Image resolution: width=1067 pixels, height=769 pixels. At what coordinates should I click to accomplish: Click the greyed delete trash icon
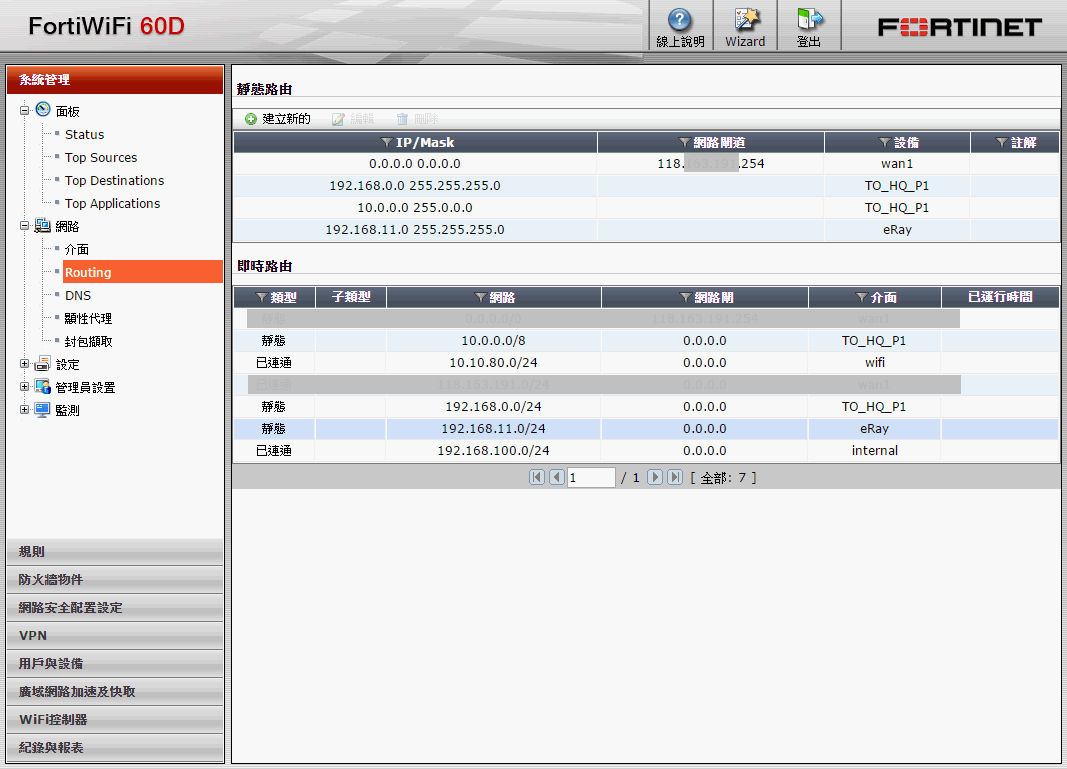[402, 119]
